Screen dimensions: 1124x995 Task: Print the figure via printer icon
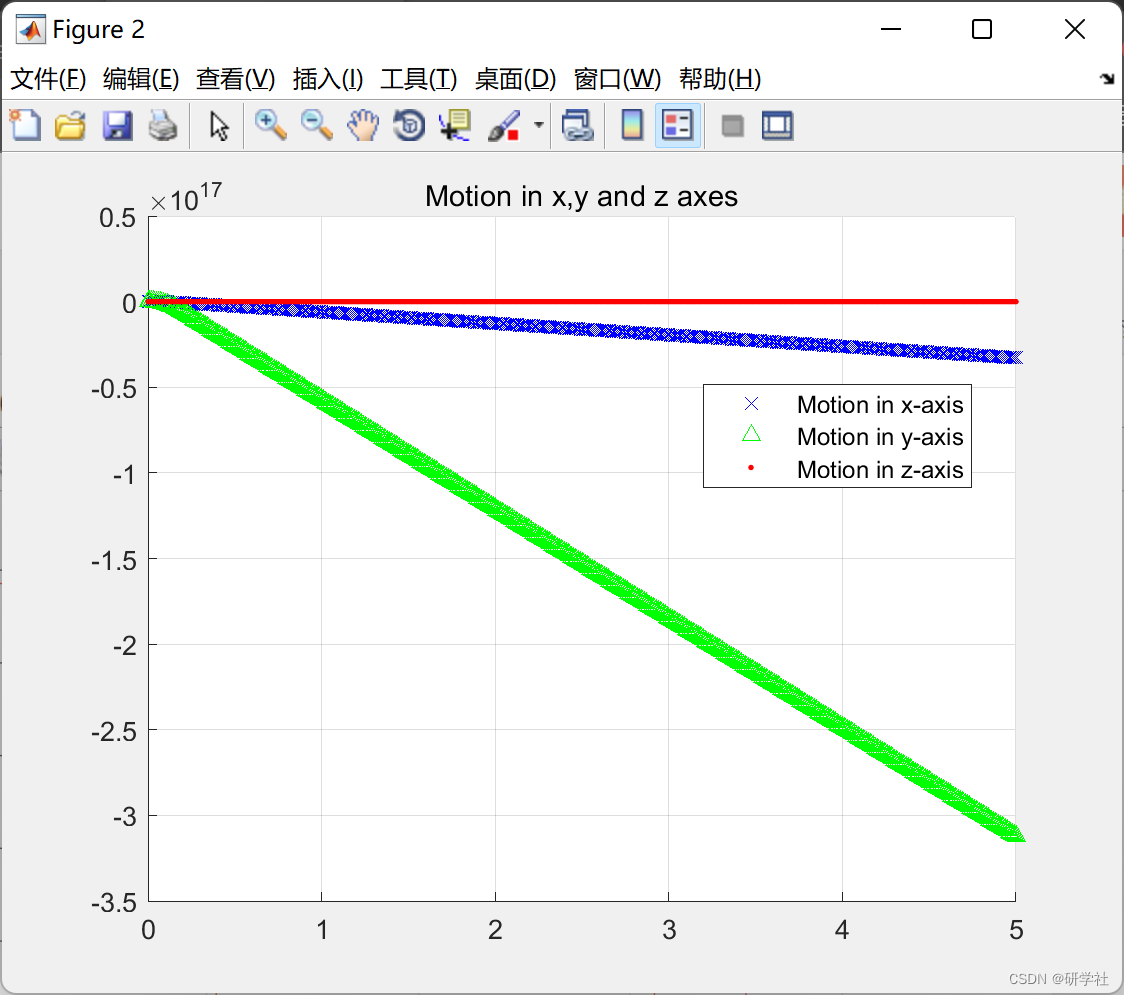pyautogui.click(x=163, y=125)
